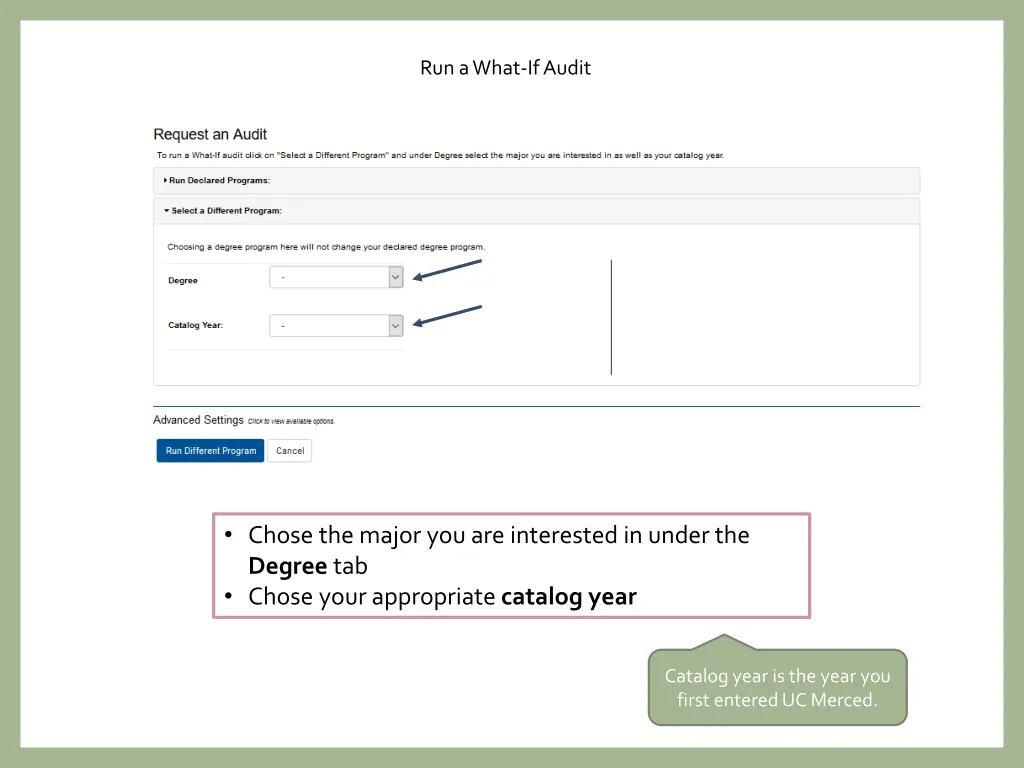The image size is (1024, 768).
Task: Click the 'Choosing a degree program here' notice
Action: pos(326,247)
